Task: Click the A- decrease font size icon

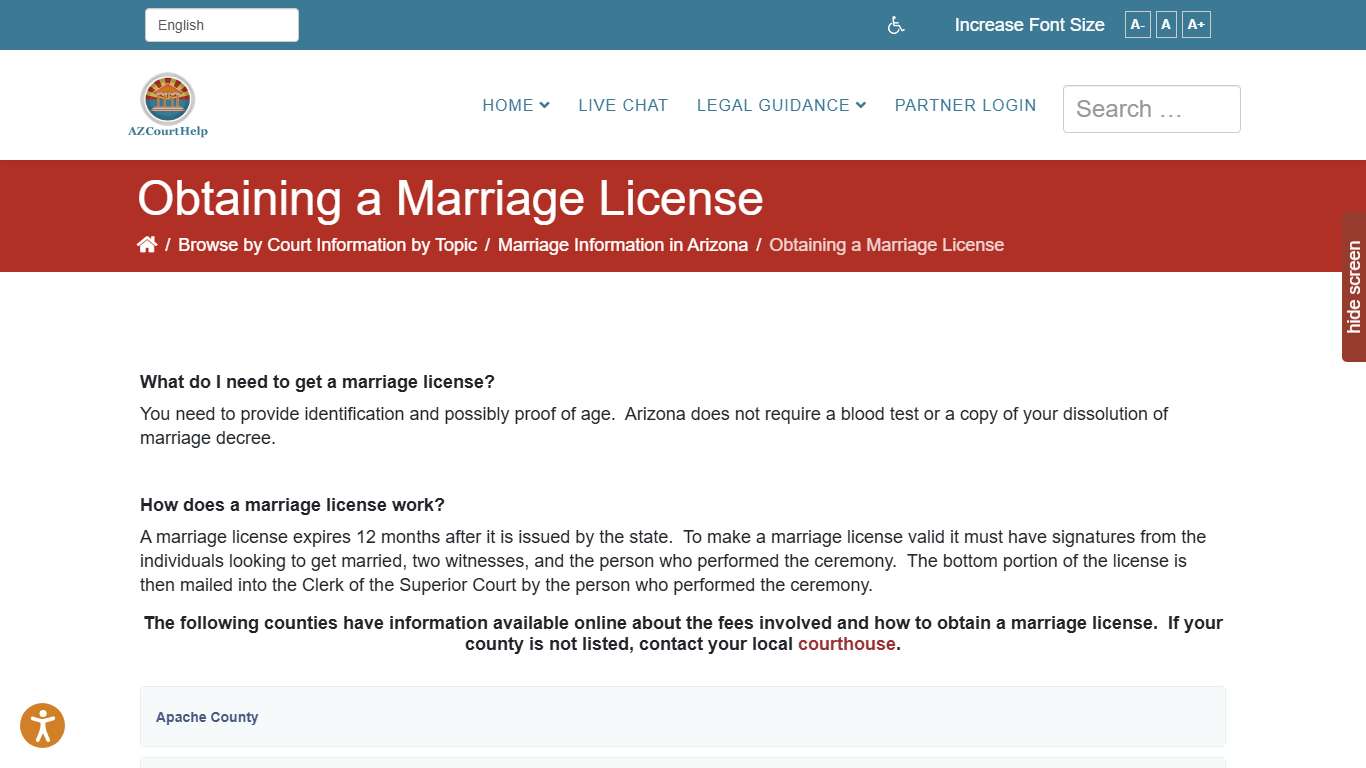Action: click(1137, 24)
